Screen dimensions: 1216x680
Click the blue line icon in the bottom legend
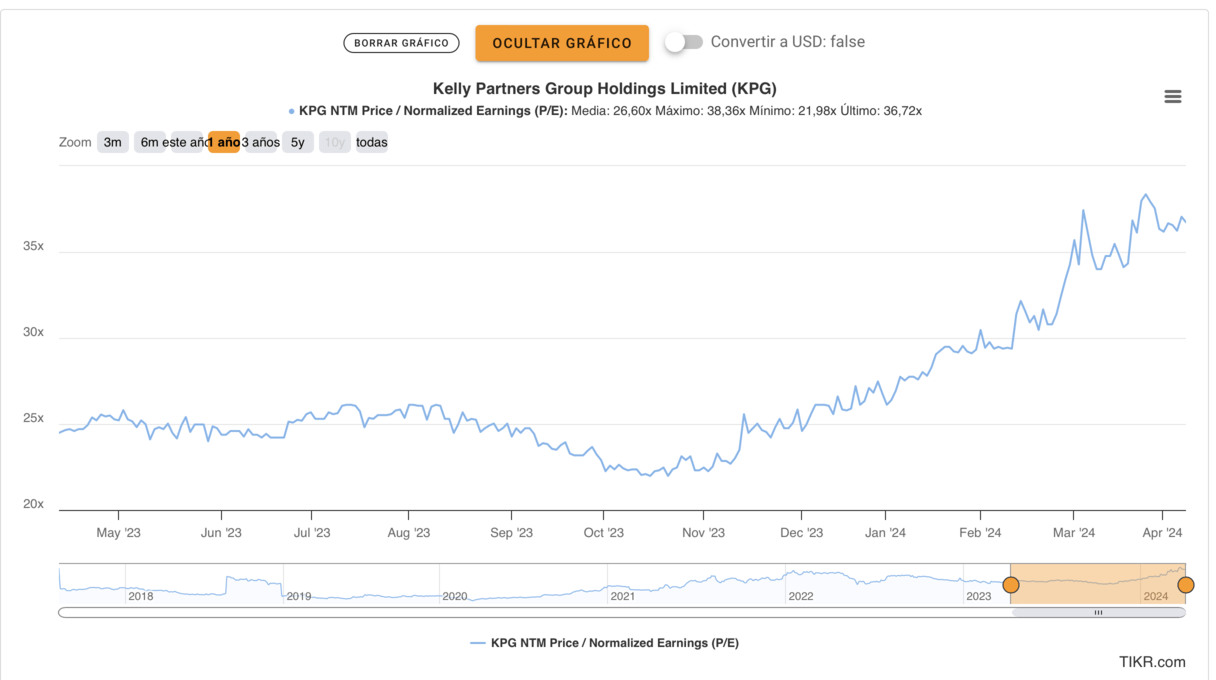pos(478,643)
